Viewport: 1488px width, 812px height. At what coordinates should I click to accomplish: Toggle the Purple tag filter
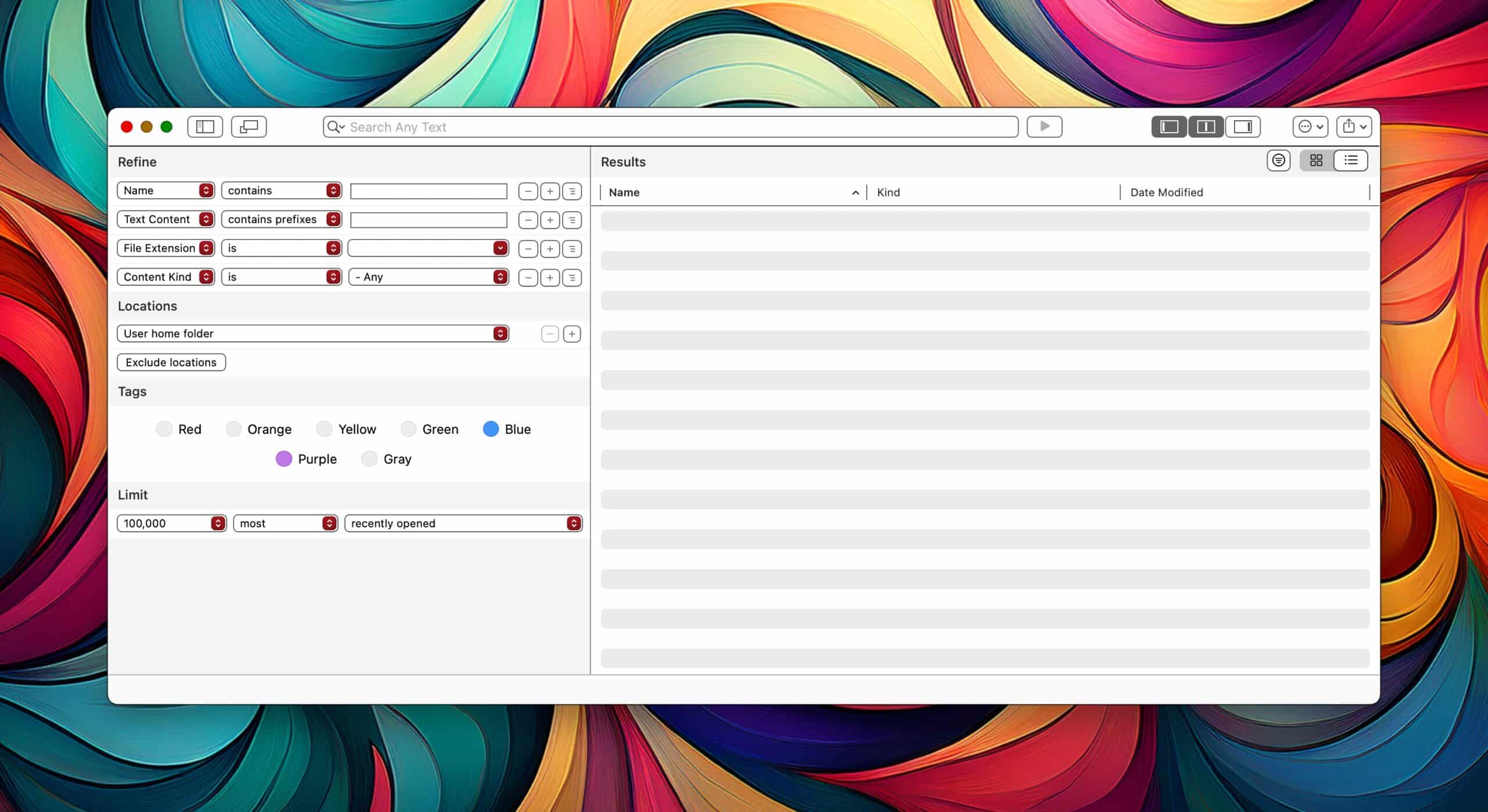tap(284, 459)
